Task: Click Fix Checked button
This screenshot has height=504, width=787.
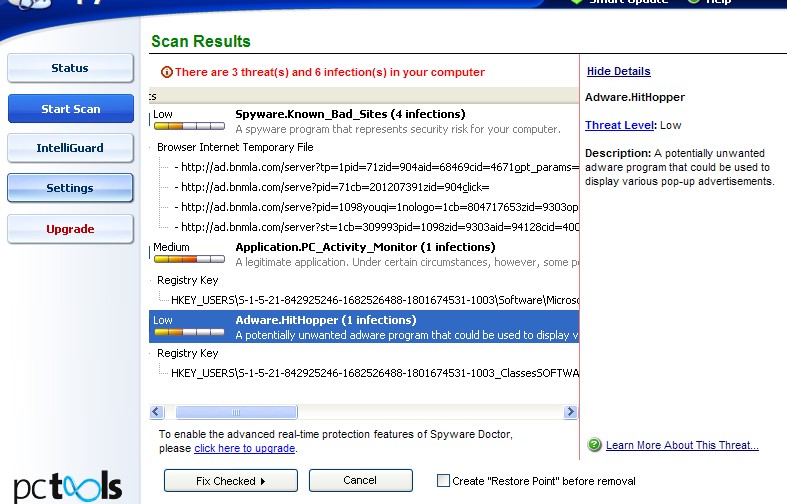Action: [231, 481]
